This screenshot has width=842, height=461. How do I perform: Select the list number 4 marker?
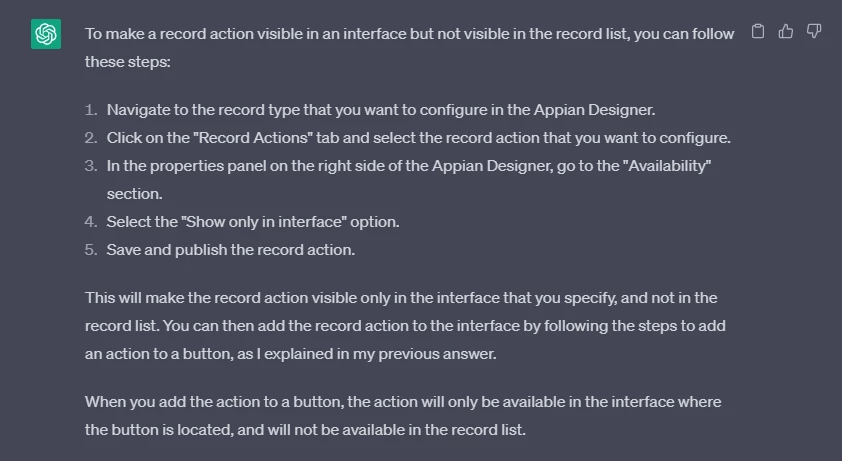[91, 222]
